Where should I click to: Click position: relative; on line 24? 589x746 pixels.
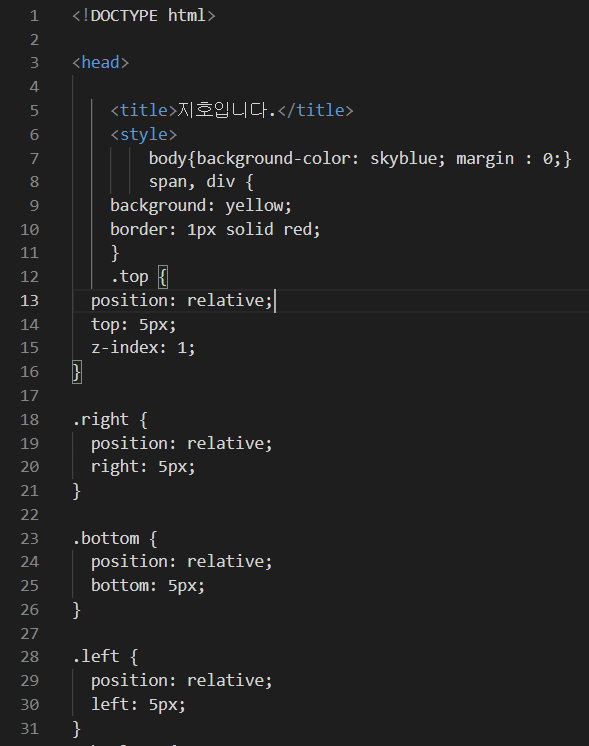pos(182,562)
